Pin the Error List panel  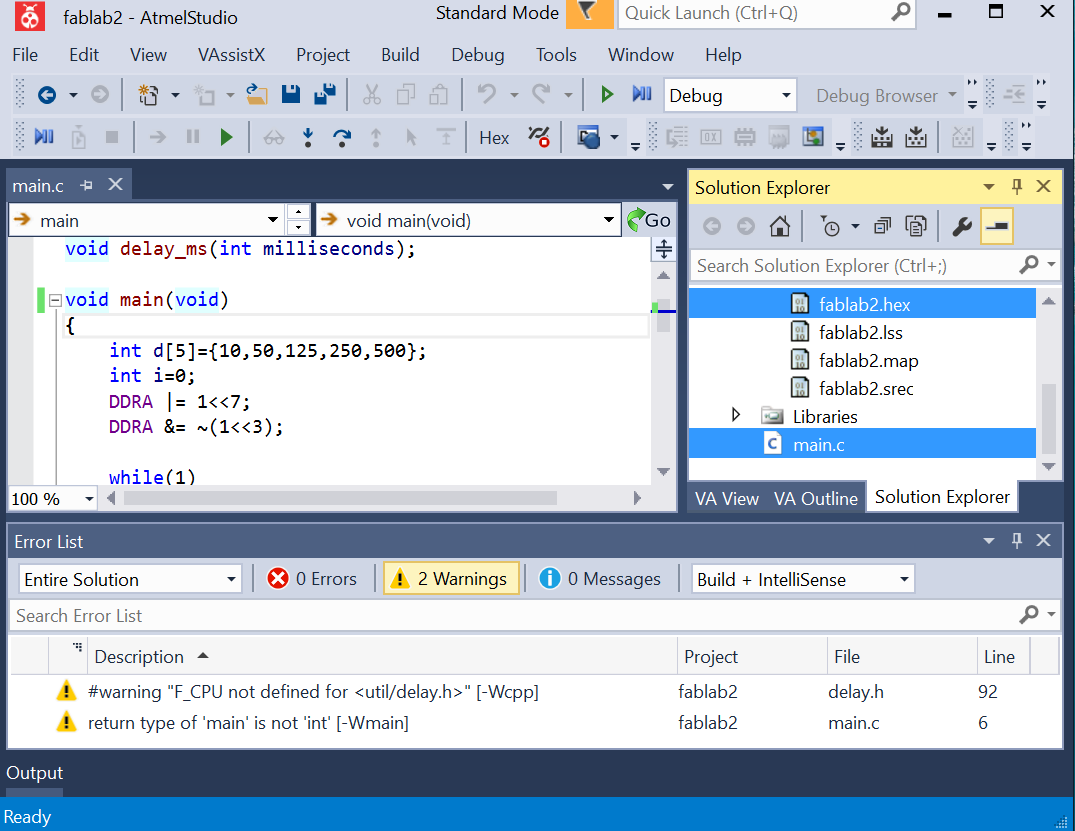(1017, 541)
